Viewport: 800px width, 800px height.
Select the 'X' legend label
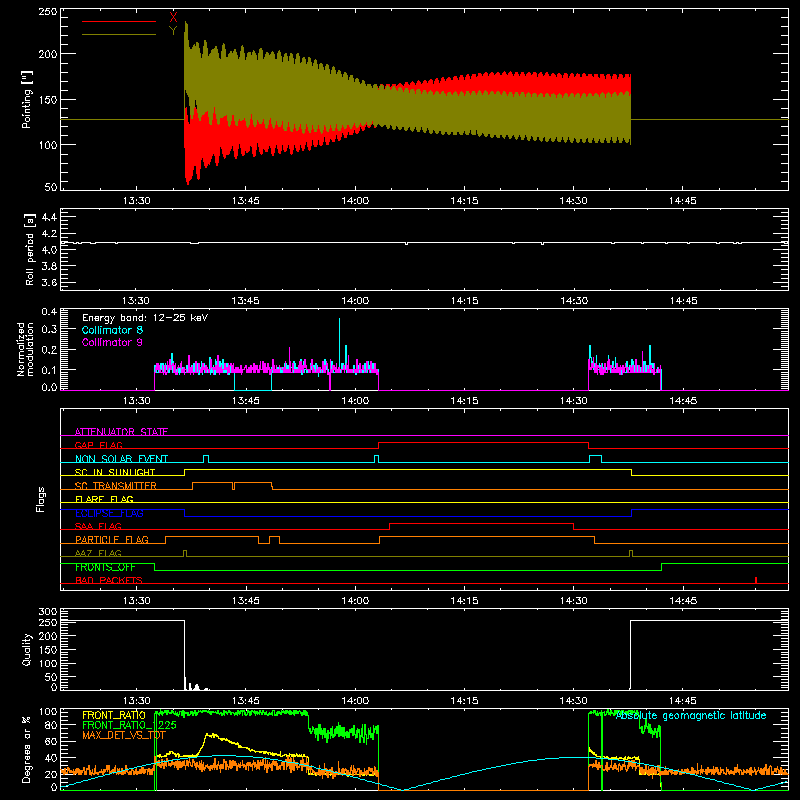coord(173,18)
